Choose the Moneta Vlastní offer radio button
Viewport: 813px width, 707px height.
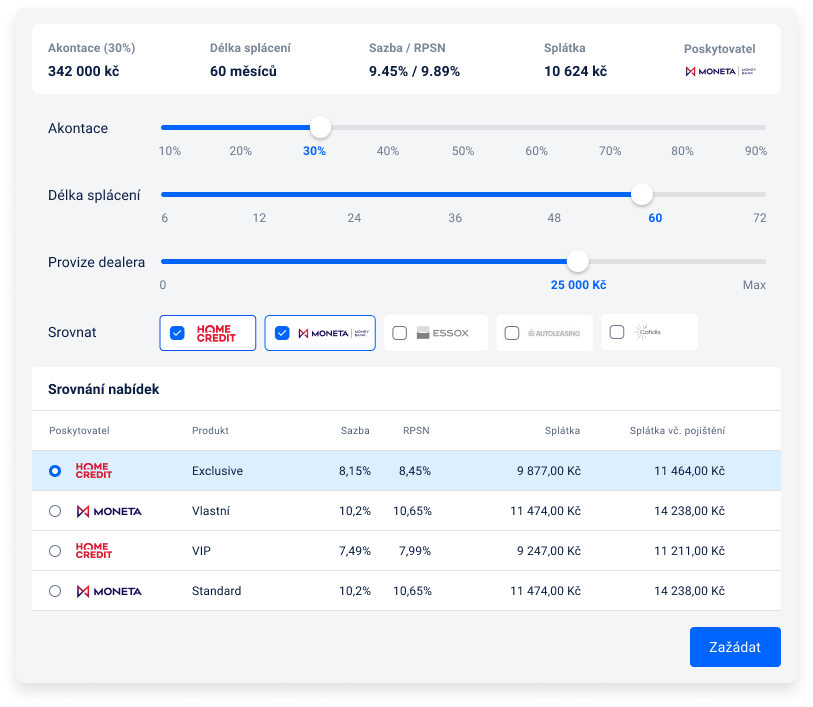55,511
